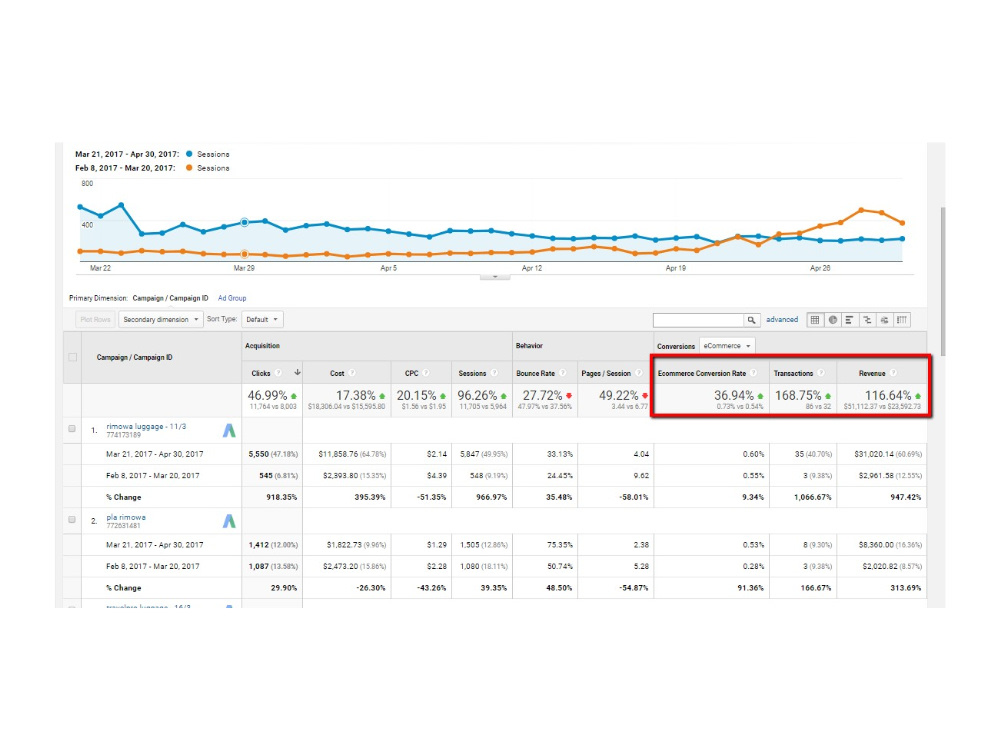Screen dimensions: 1000x750
Task: Open the eCommerce conversions dropdown
Action: pyautogui.click(x=727, y=346)
